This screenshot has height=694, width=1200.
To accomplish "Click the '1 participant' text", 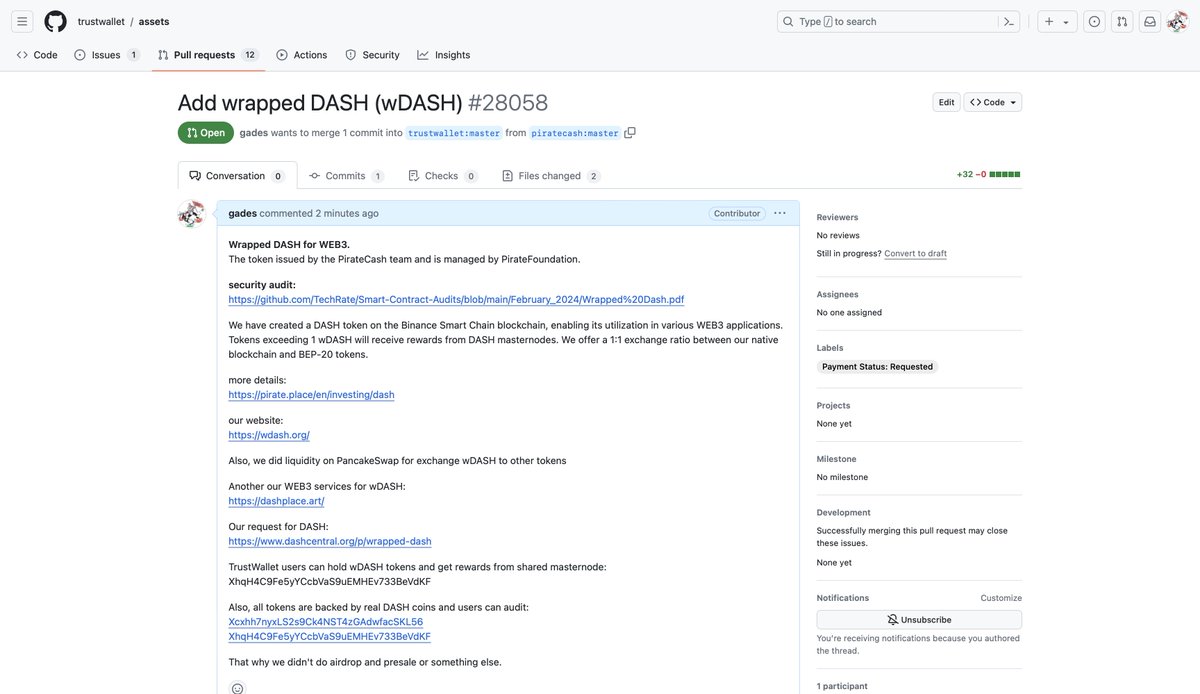I will click(842, 686).
